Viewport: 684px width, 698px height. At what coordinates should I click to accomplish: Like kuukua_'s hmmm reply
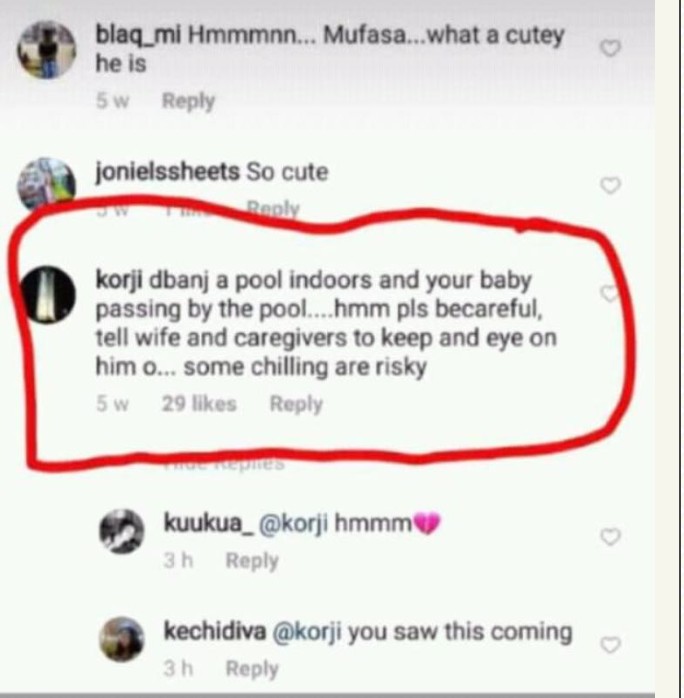tap(610, 536)
